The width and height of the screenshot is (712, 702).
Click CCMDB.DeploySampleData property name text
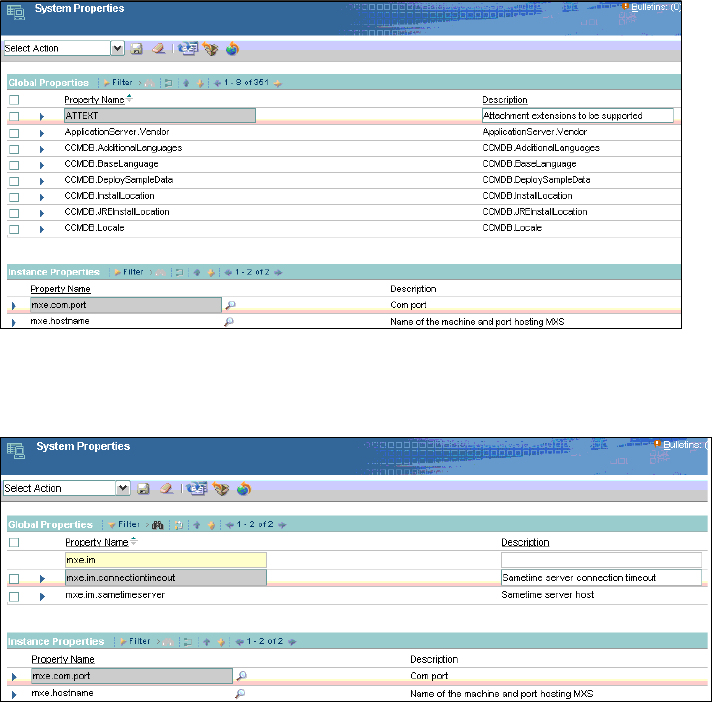click(119, 180)
